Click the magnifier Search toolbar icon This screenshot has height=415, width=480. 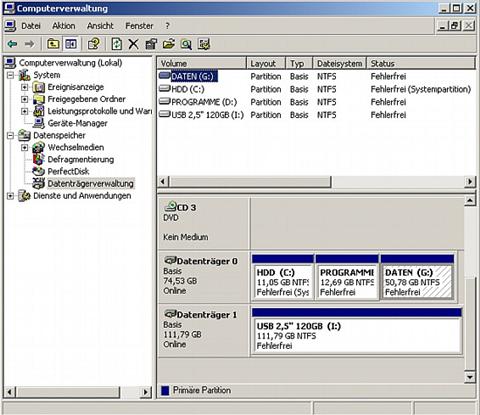coord(186,44)
